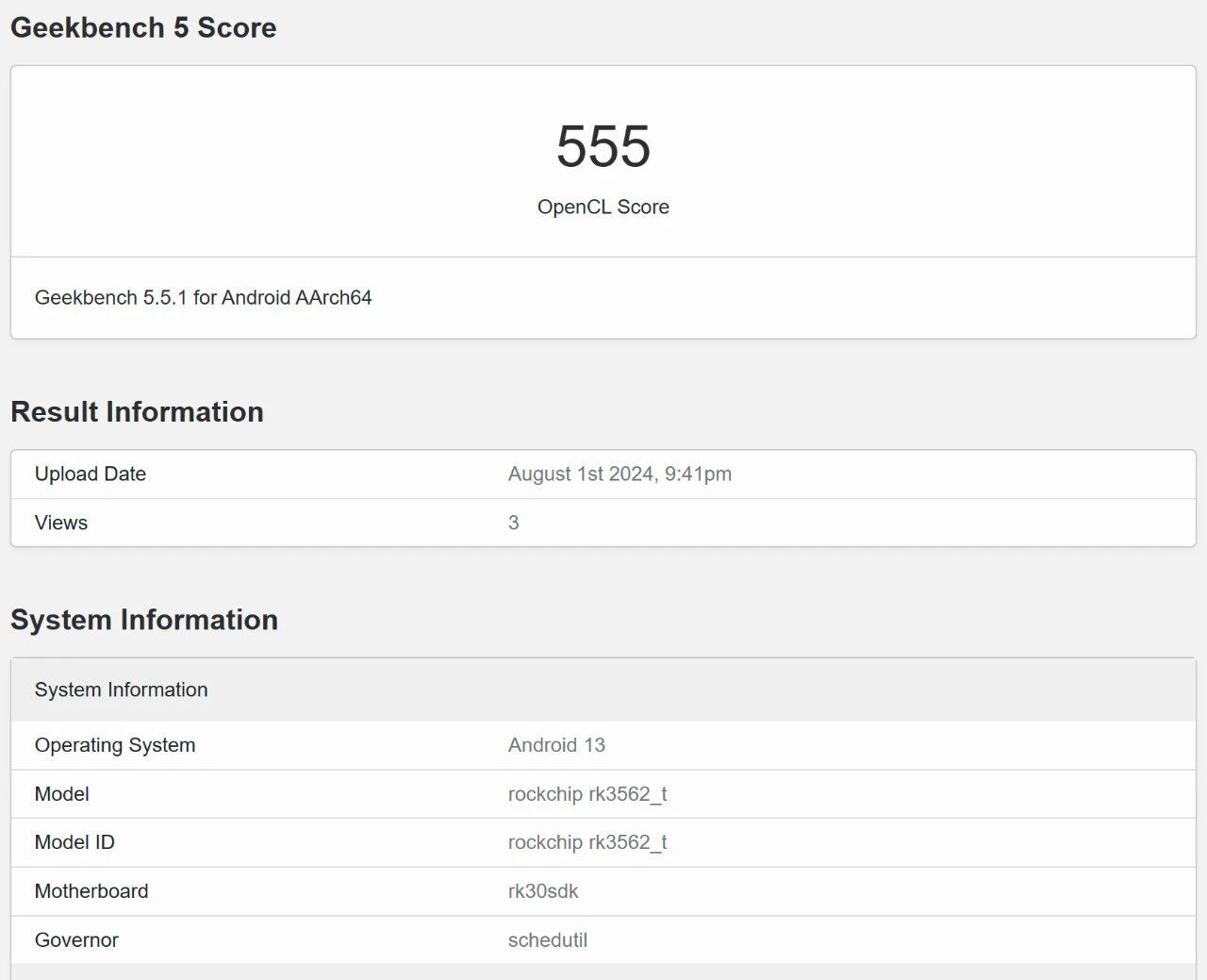Click the OpenCL Score label
The width and height of the screenshot is (1207, 980).
click(x=603, y=208)
